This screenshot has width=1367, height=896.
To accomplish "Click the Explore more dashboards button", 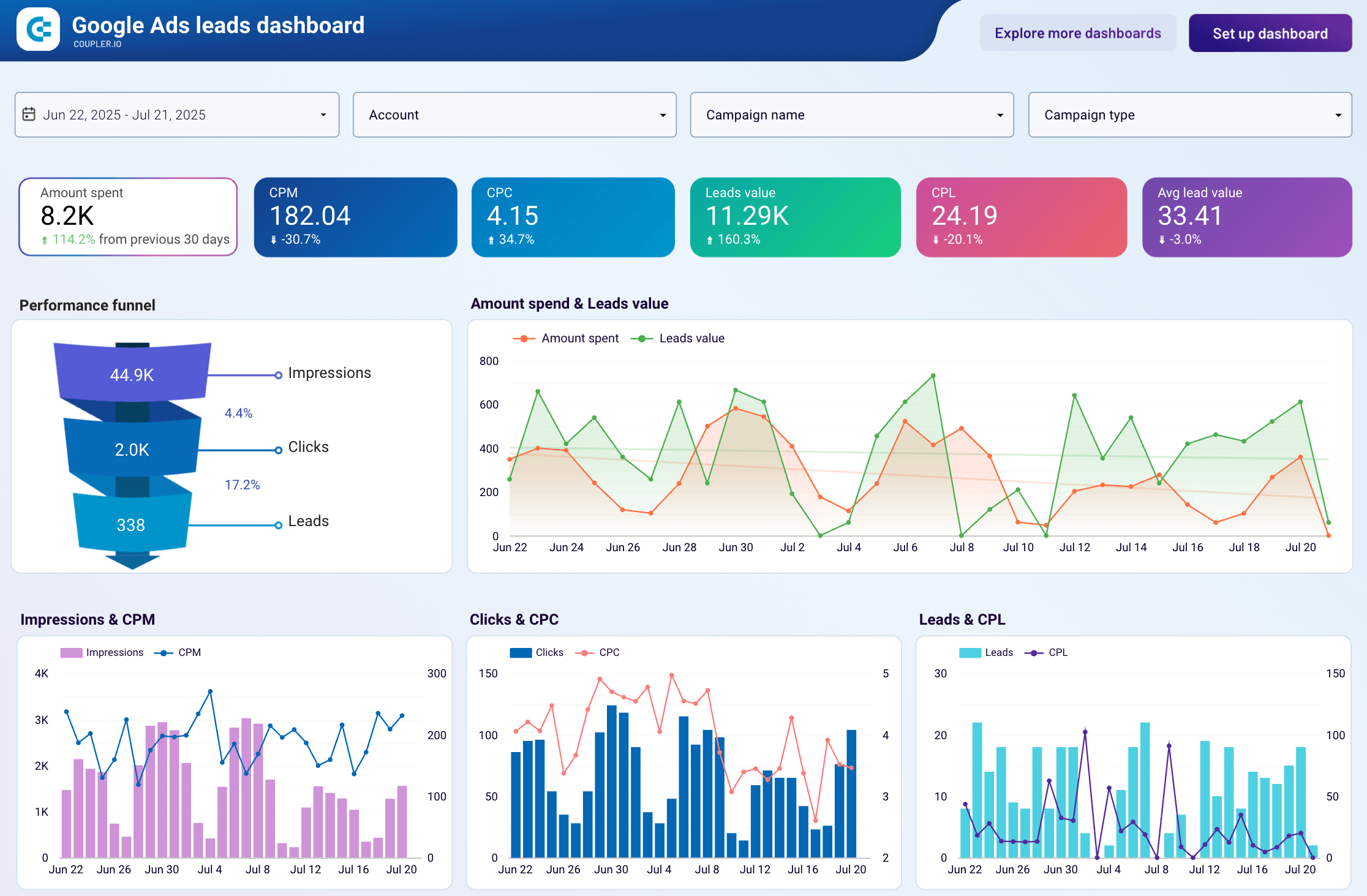I will click(1078, 32).
